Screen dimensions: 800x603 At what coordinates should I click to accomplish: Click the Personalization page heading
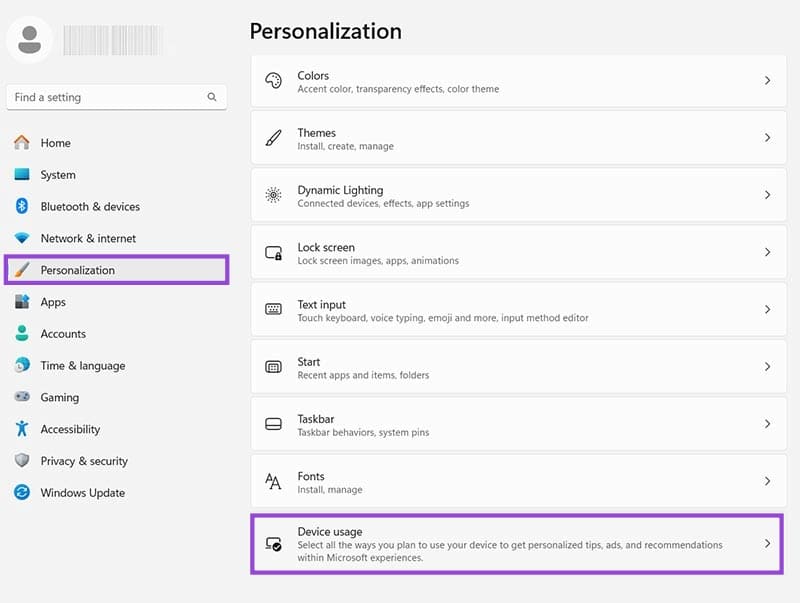(326, 31)
